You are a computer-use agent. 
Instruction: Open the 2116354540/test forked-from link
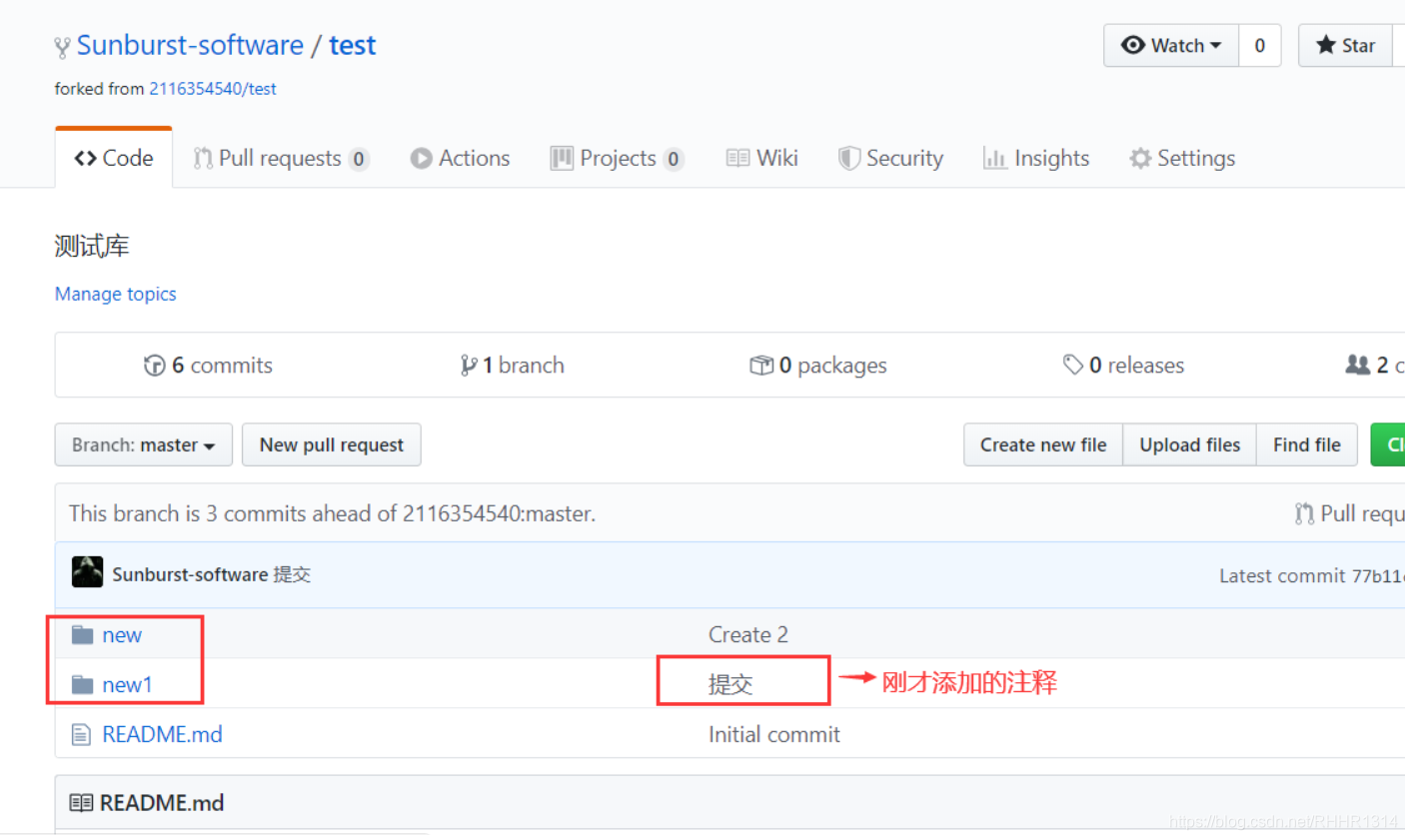213,89
